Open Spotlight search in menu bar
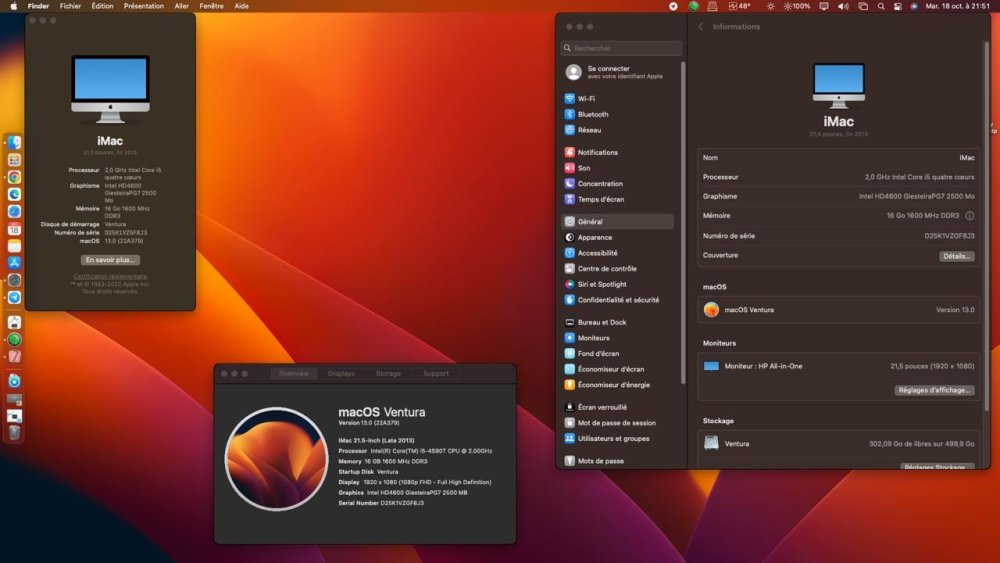Viewport: 1000px width, 563px height. 881,6
